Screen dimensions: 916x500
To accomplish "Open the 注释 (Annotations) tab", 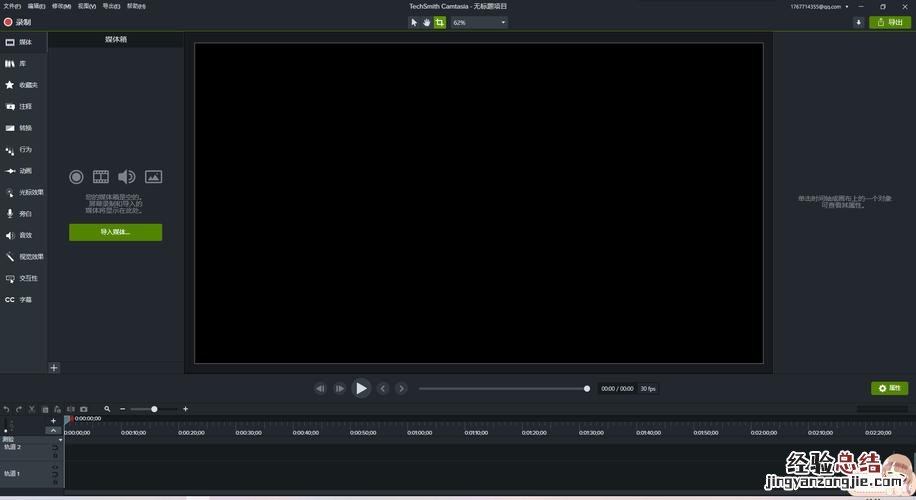I will point(23,106).
